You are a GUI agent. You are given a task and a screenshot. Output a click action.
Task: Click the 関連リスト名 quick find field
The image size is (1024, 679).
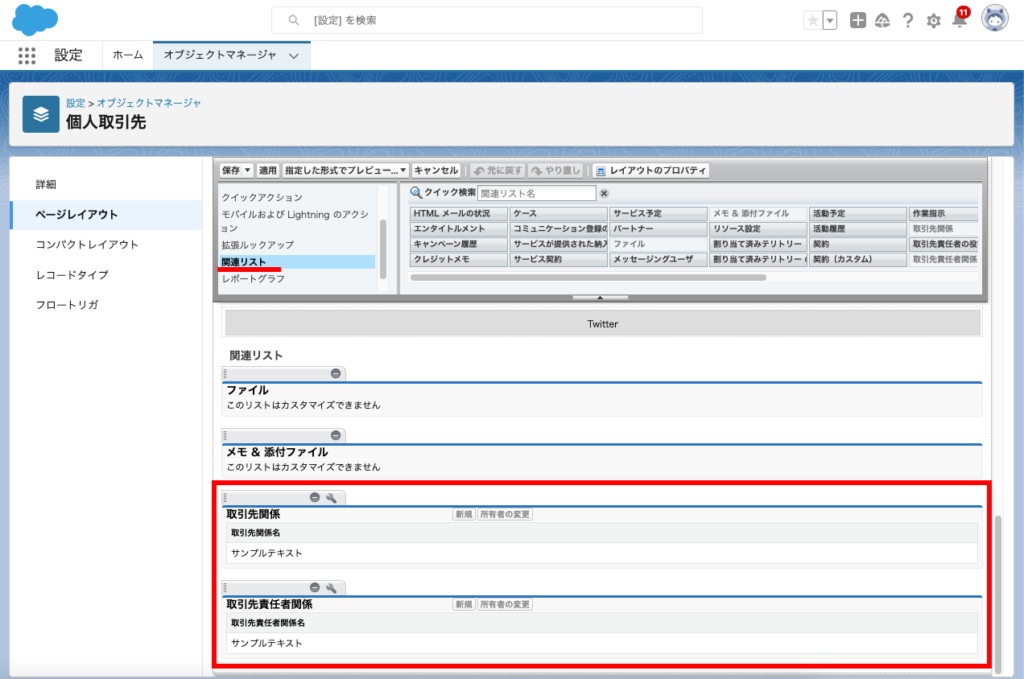[x=536, y=193]
